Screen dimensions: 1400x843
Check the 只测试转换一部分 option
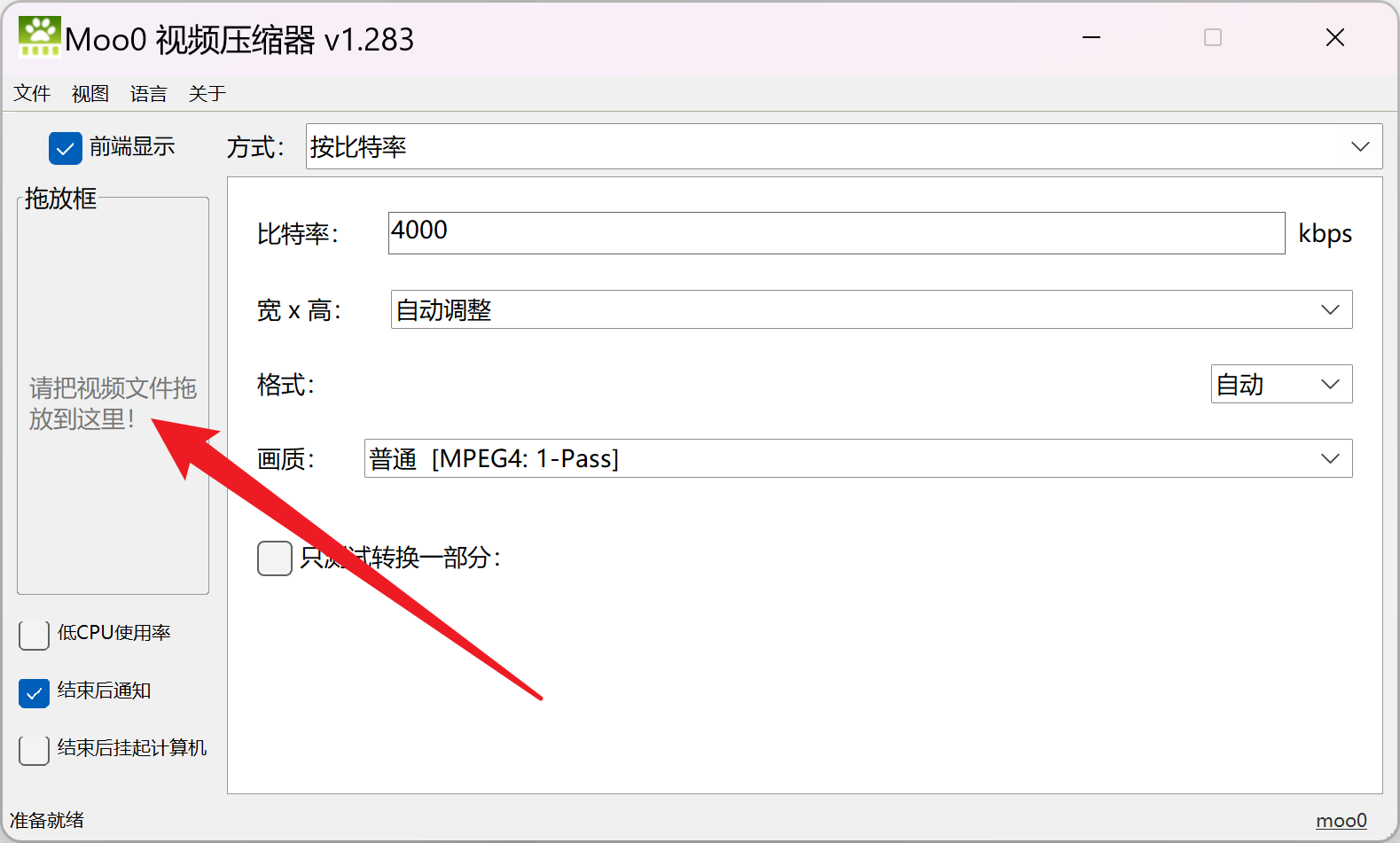click(275, 558)
